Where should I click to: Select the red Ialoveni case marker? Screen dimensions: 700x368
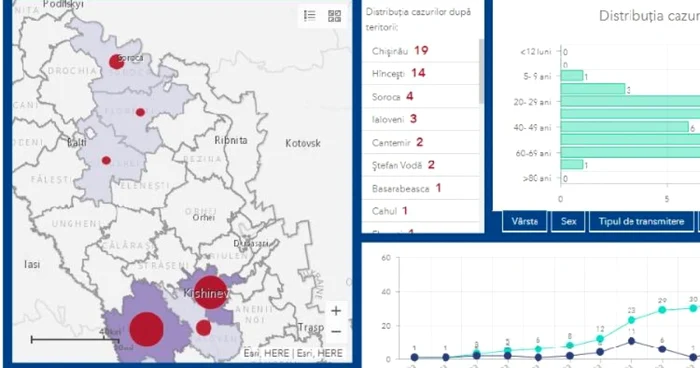tap(204, 328)
